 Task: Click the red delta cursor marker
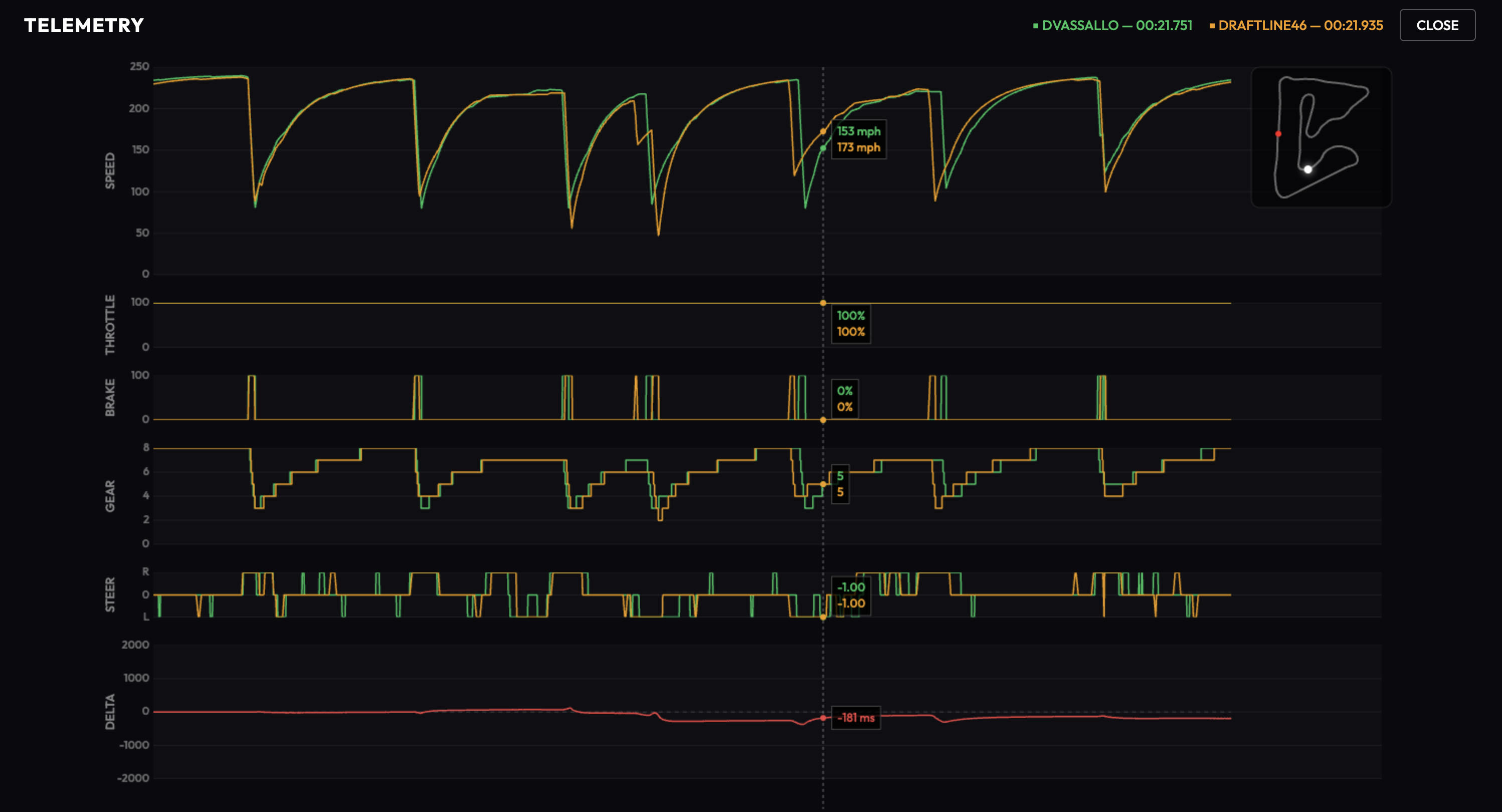click(x=823, y=718)
